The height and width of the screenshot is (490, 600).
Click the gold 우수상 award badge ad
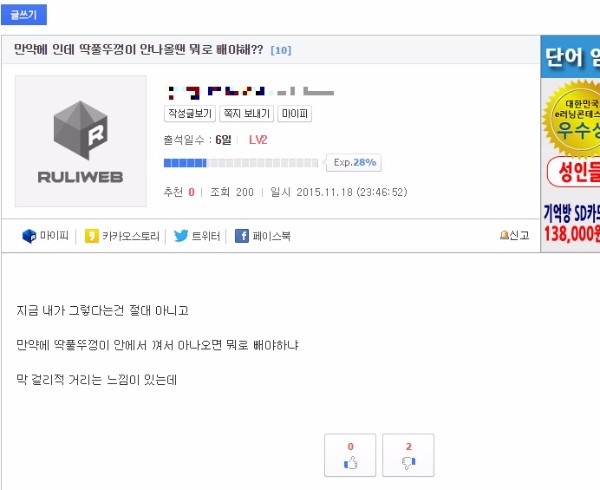point(572,119)
